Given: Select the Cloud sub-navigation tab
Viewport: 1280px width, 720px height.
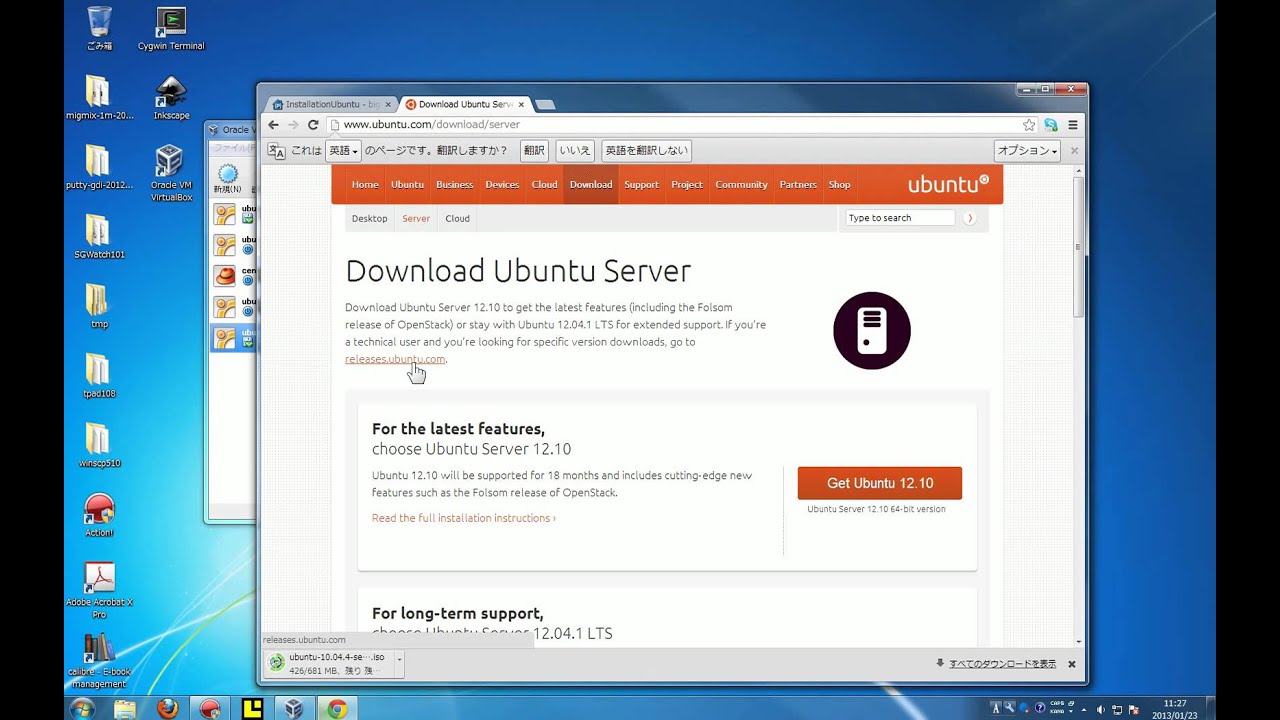Looking at the screenshot, I should click(x=457, y=218).
